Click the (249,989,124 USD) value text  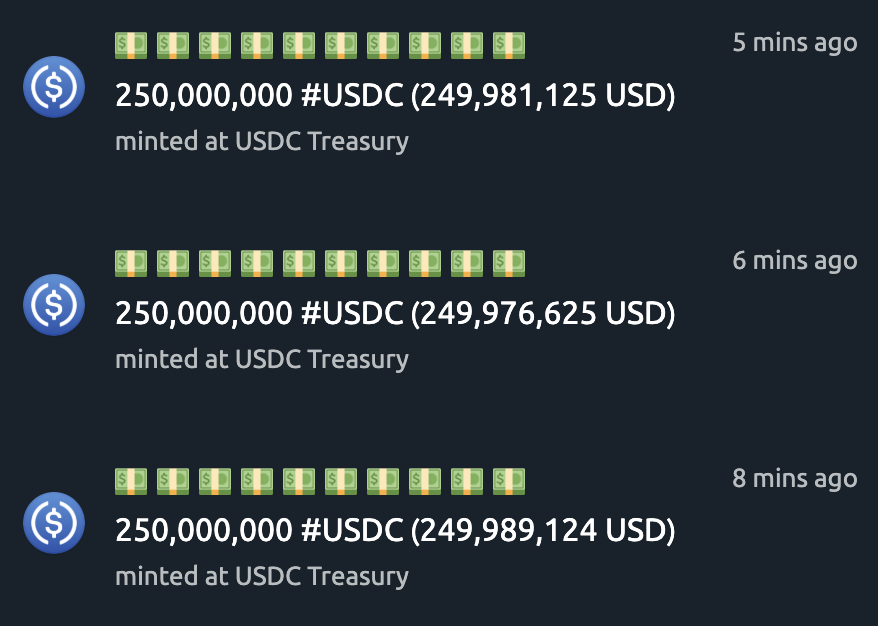click(543, 530)
